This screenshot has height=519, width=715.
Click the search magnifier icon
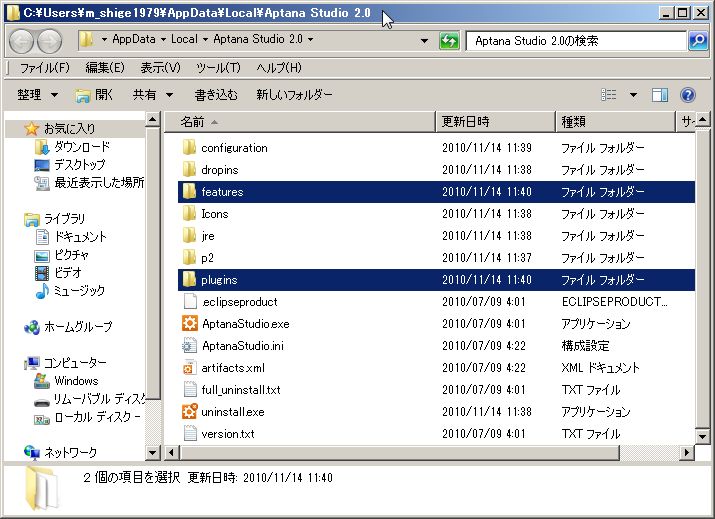tap(698, 41)
